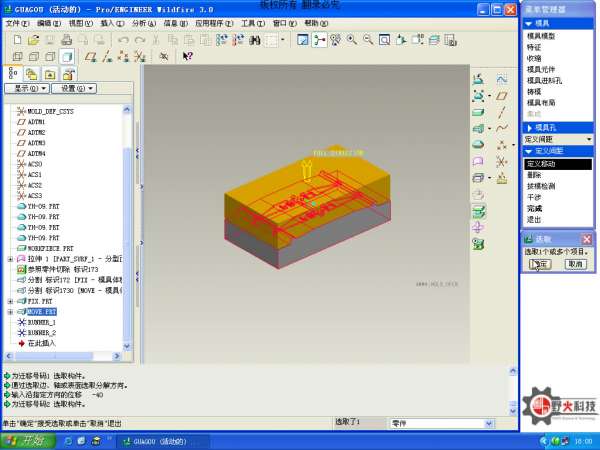Click the Refit view icon
The height and width of the screenshot is (450, 600).
(x=385, y=40)
